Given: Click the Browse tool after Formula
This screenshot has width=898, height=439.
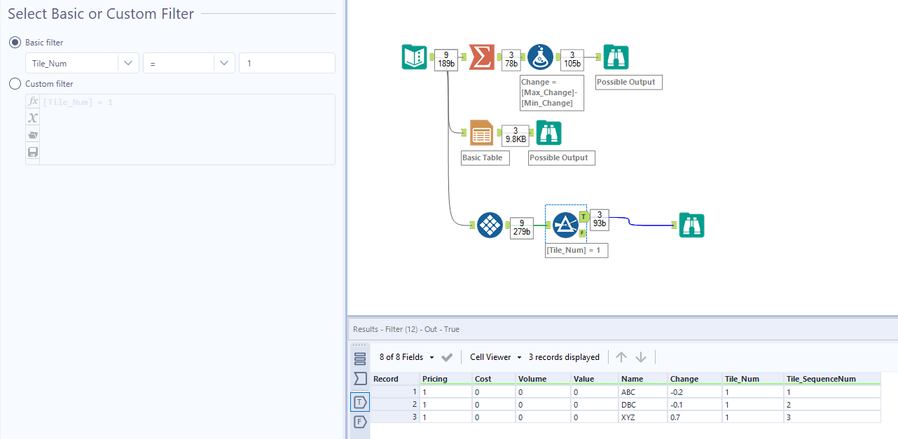Looking at the screenshot, I should click(x=616, y=57).
